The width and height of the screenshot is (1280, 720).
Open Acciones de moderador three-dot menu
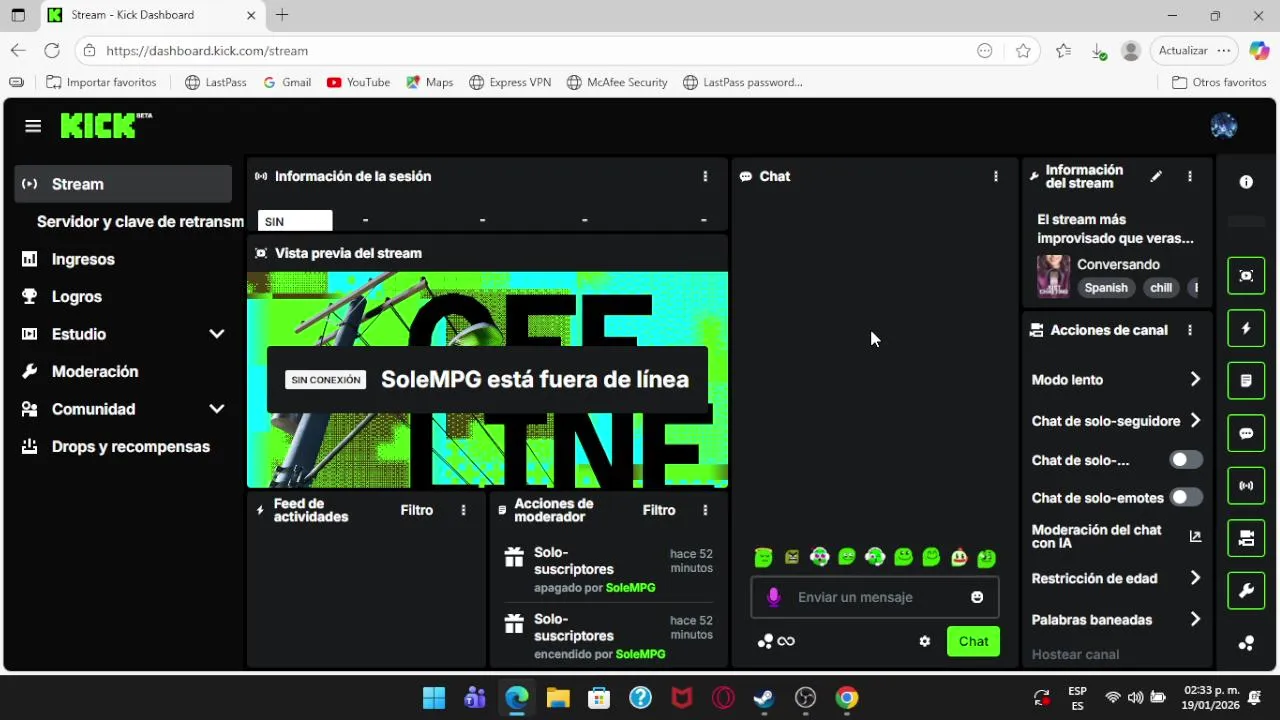tap(705, 510)
